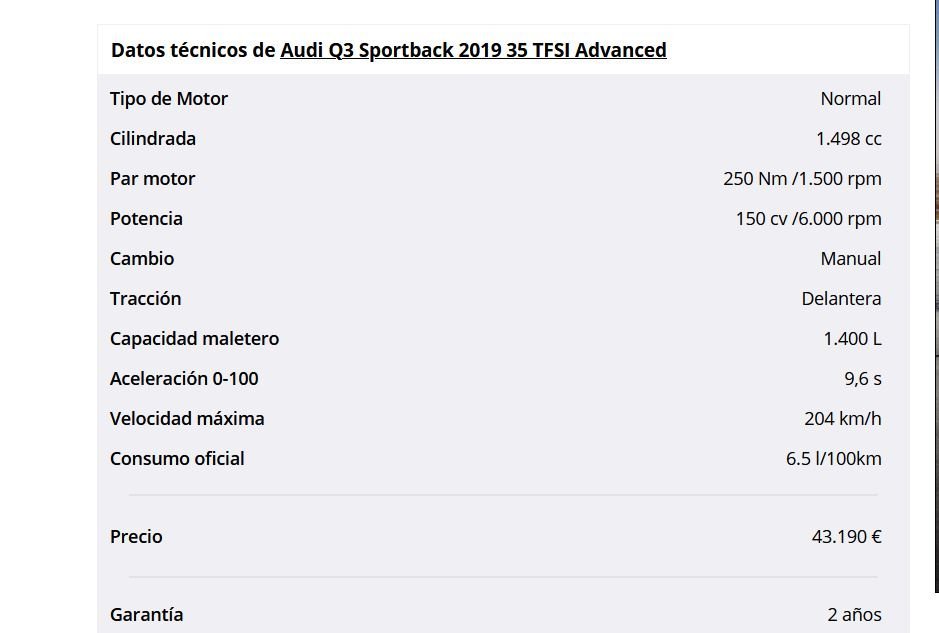Select the Capacidad maletero label
This screenshot has width=939, height=633.
[195, 339]
